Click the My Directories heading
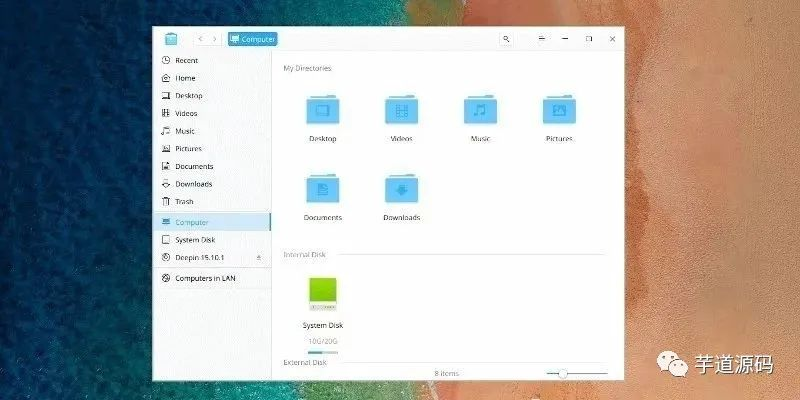The height and width of the screenshot is (400, 800). [307, 68]
